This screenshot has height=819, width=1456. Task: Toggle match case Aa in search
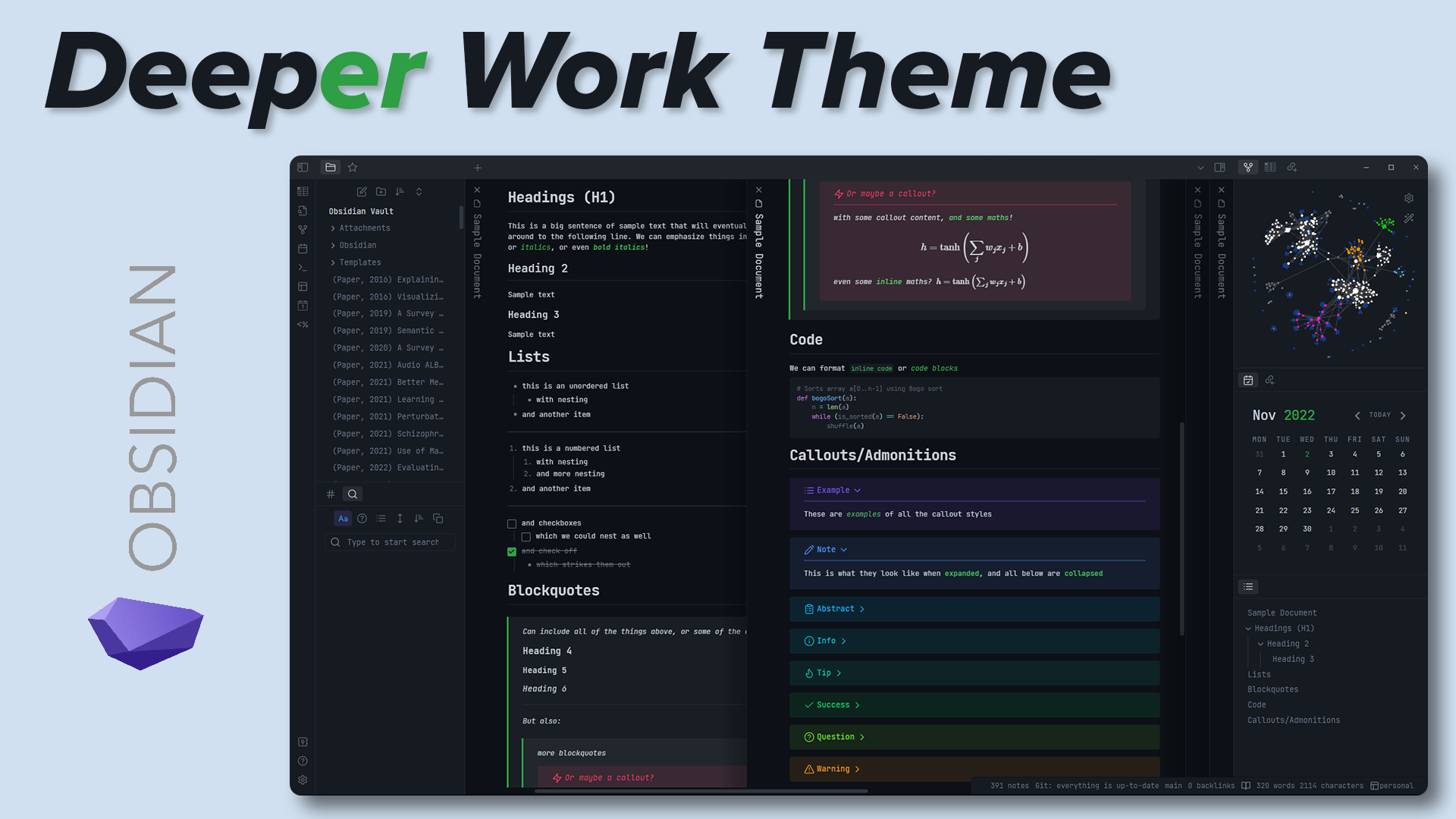[x=343, y=519]
